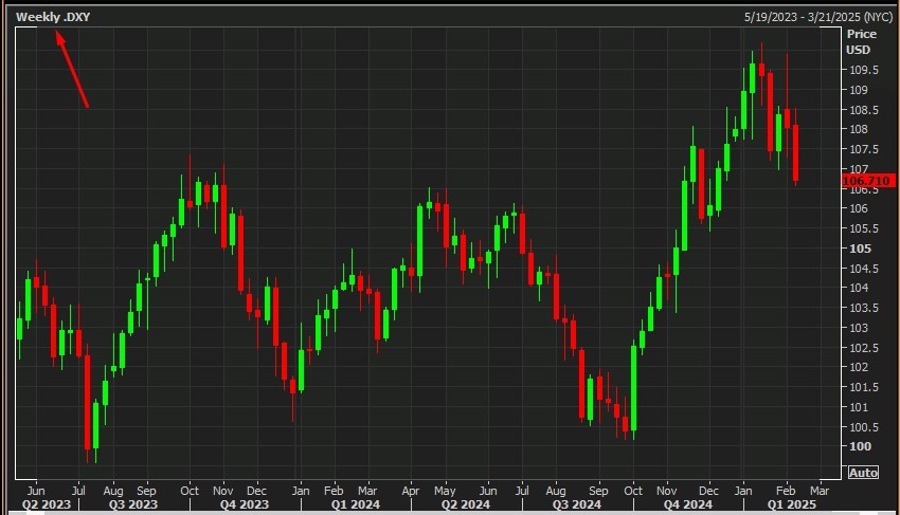900x515 pixels.
Task: Select the 109 price axis label
Action: 858,90
